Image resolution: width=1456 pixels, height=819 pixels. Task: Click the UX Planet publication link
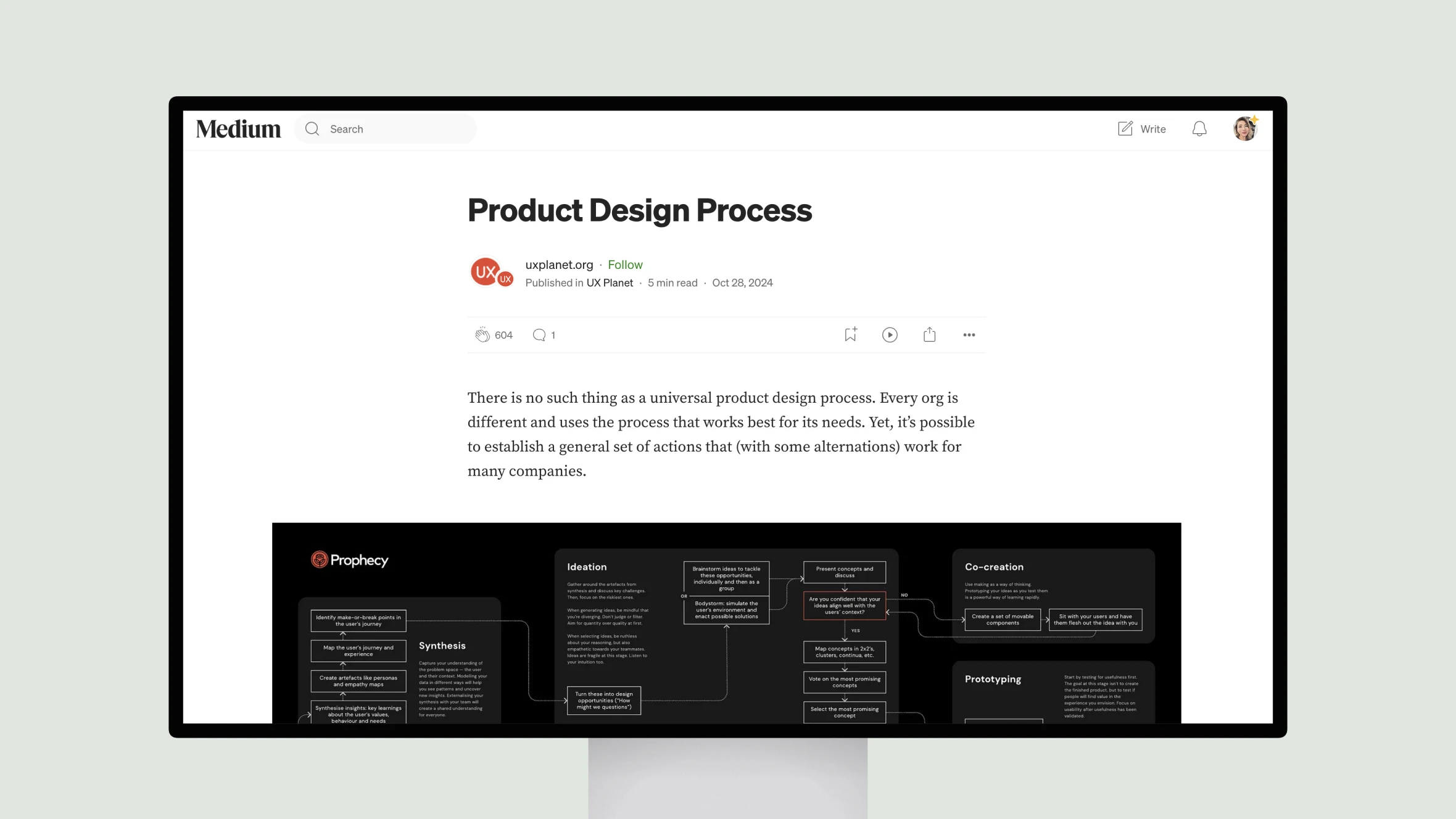click(x=609, y=283)
